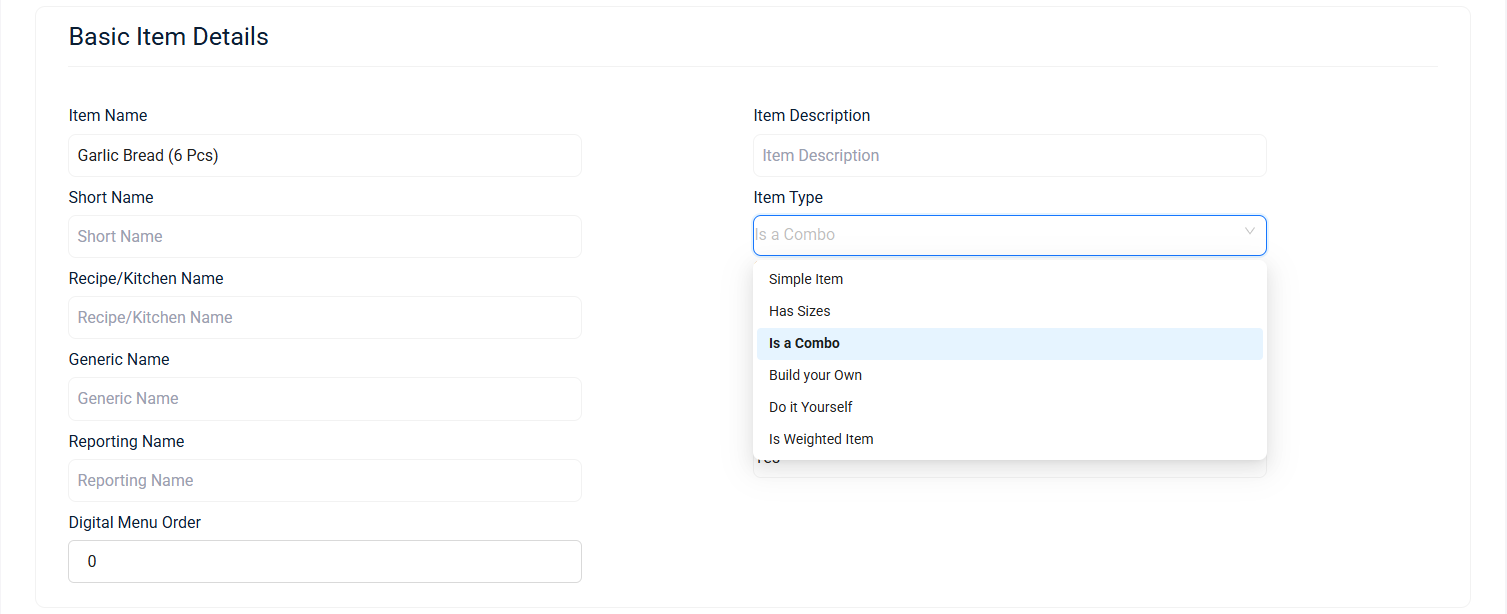The image size is (1507, 614).
Task: Select the Has Sizes option
Action: 800,312
